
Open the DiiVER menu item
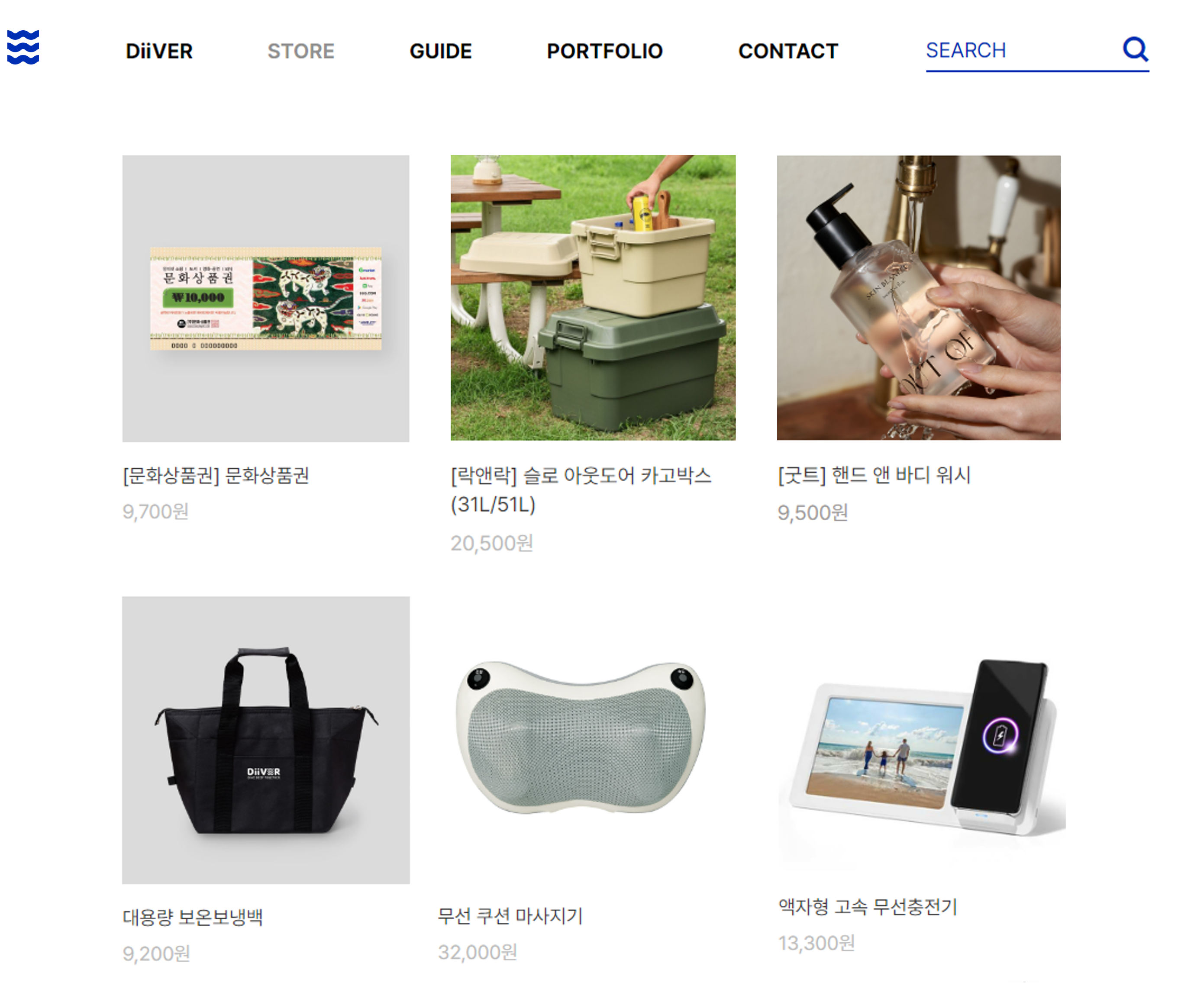tap(159, 51)
